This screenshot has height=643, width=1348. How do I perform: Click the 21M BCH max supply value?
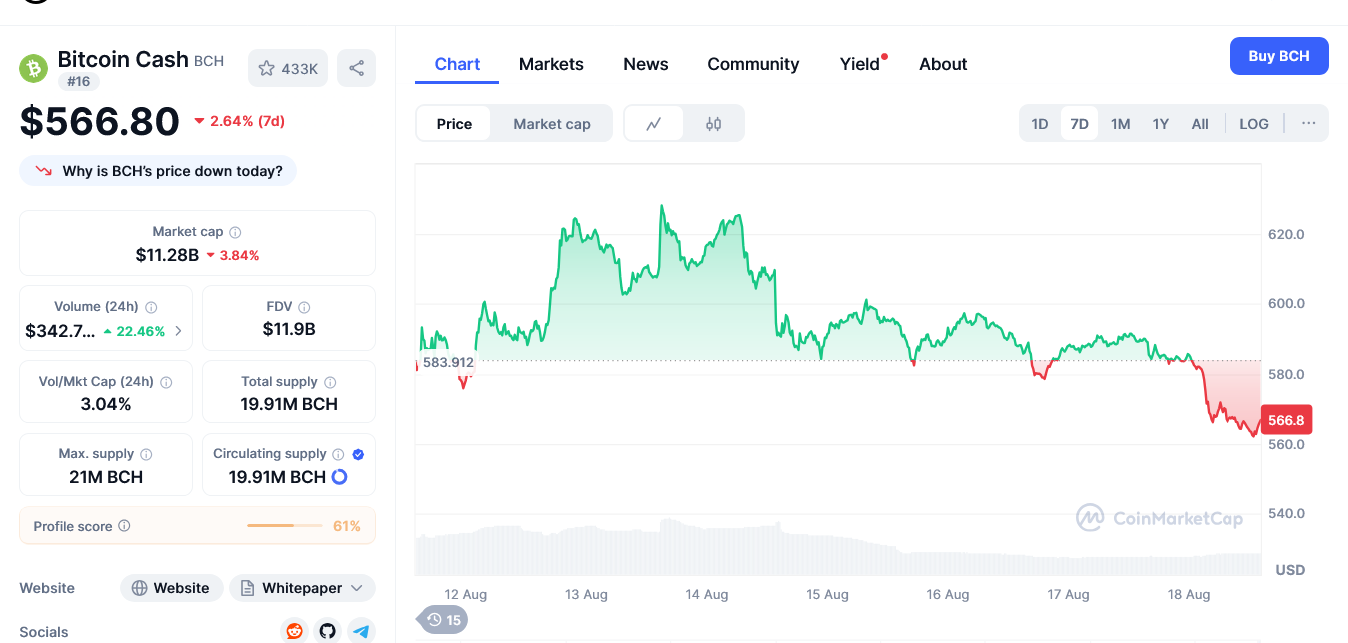(106, 477)
